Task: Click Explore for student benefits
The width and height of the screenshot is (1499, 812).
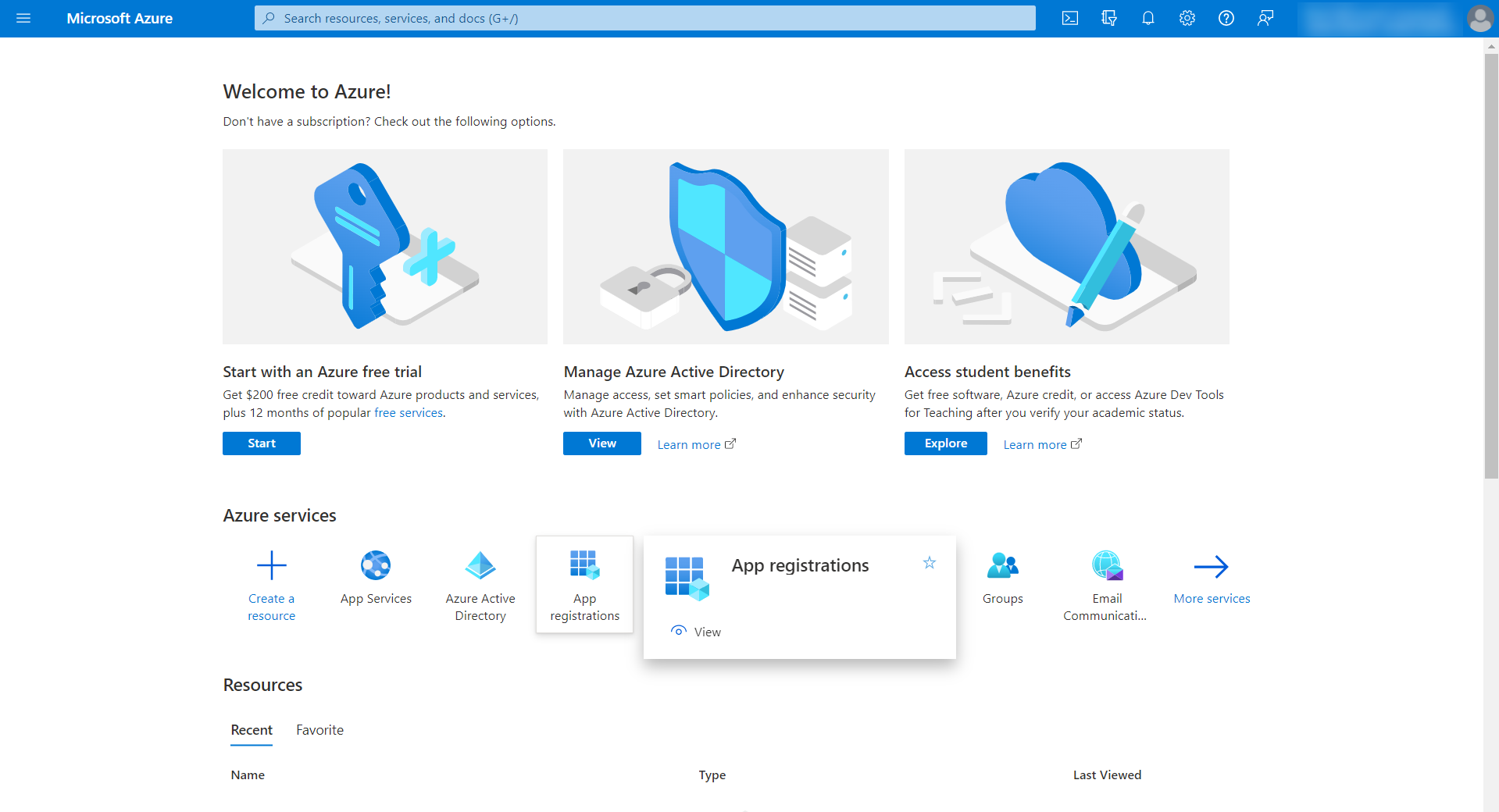Action: pyautogui.click(x=945, y=443)
